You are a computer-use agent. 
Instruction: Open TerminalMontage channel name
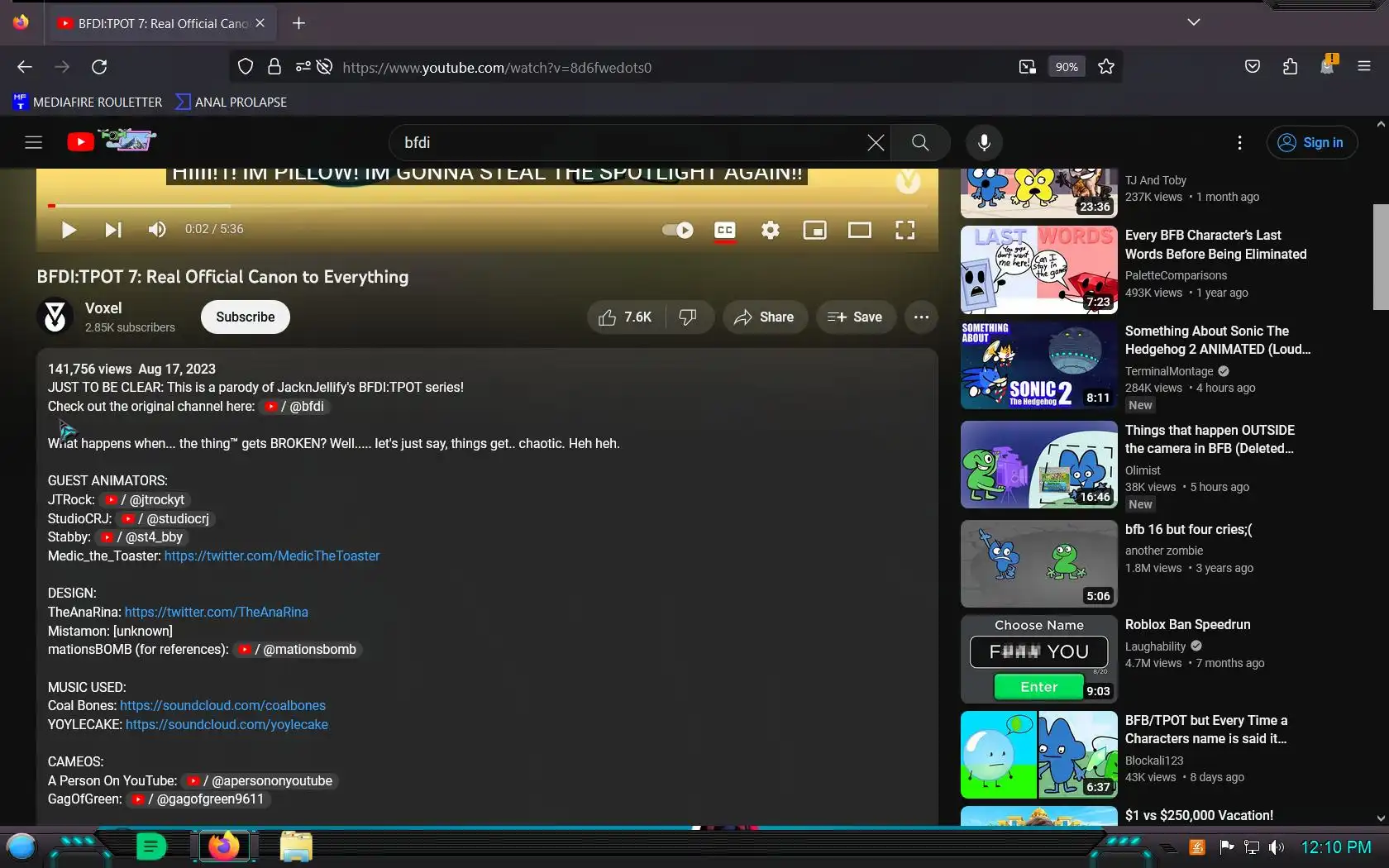tap(1169, 371)
